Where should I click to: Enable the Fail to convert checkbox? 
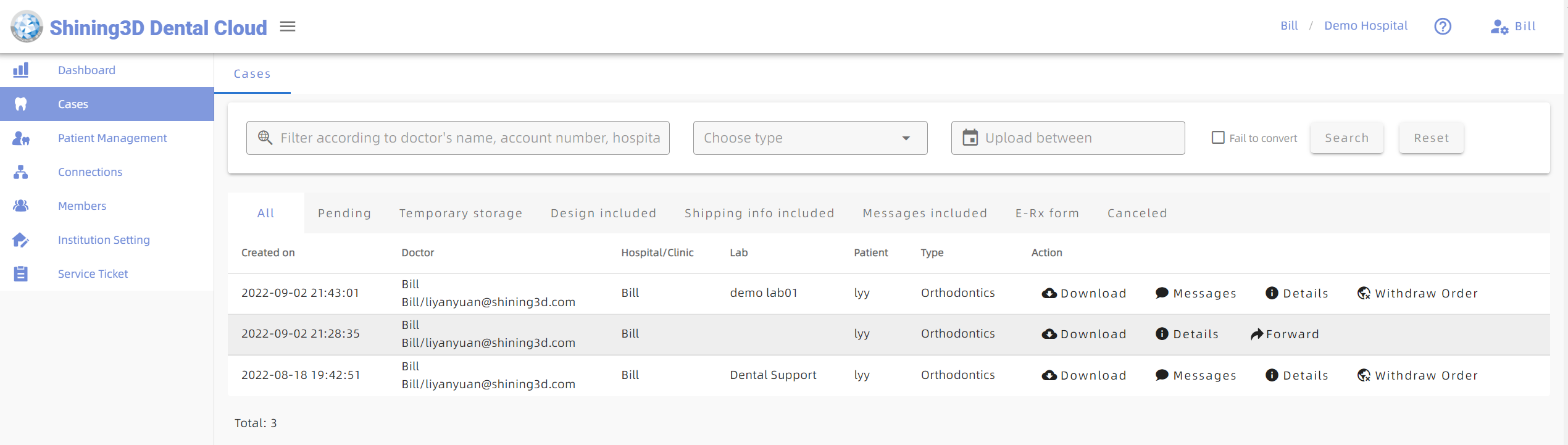(x=1218, y=138)
